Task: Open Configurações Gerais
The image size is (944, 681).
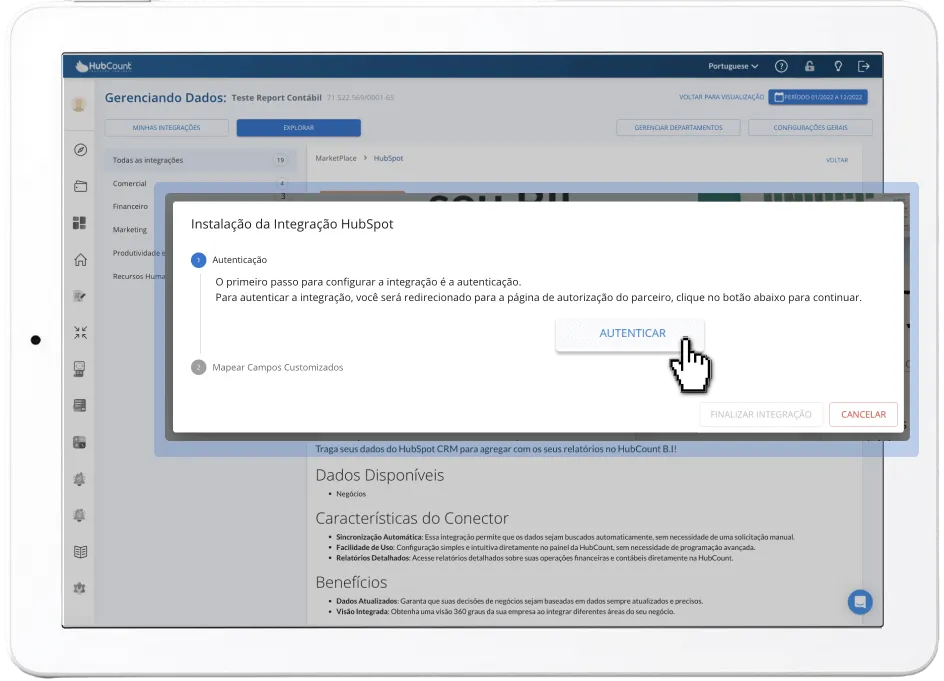Action: [810, 128]
